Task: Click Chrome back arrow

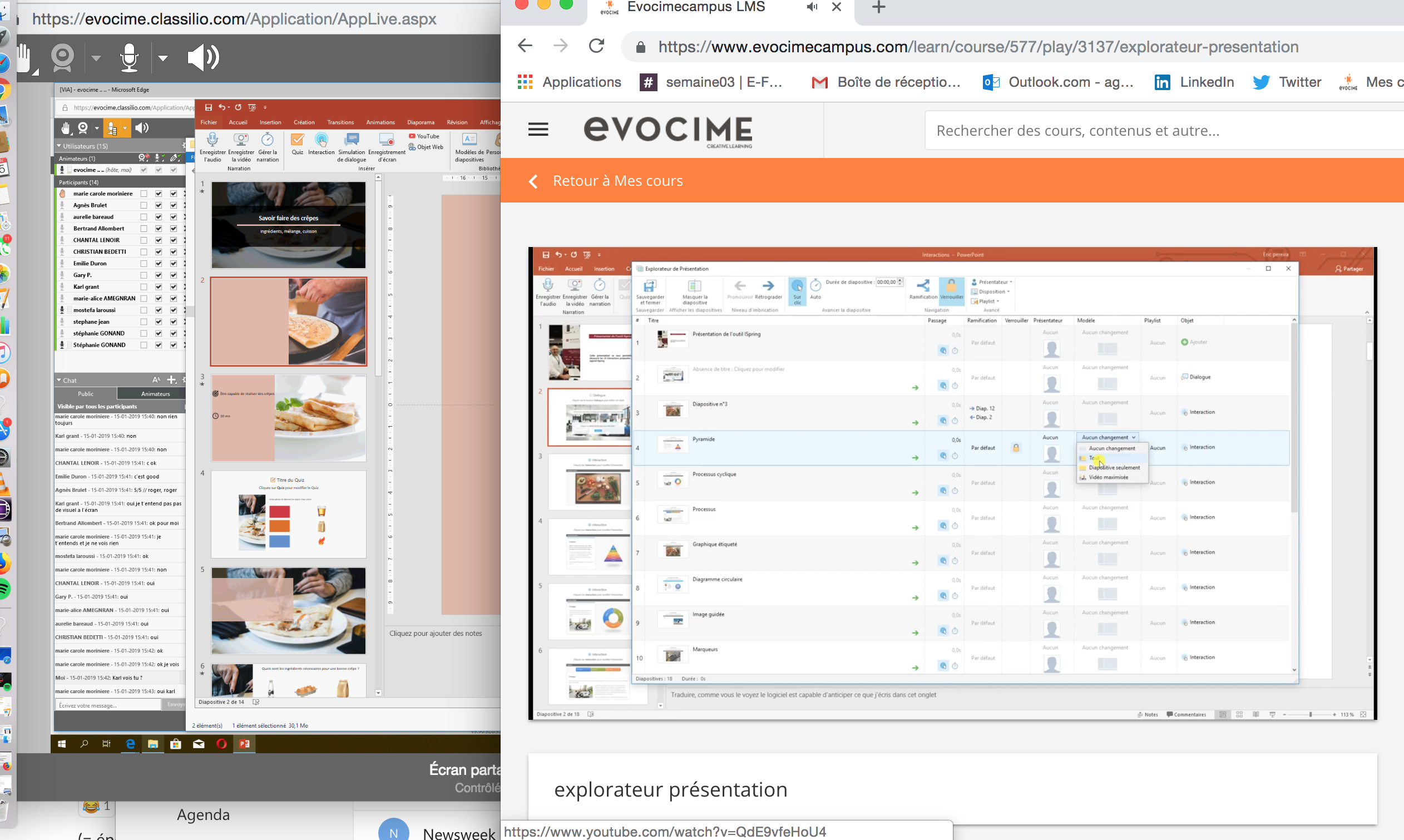Action: click(x=525, y=45)
